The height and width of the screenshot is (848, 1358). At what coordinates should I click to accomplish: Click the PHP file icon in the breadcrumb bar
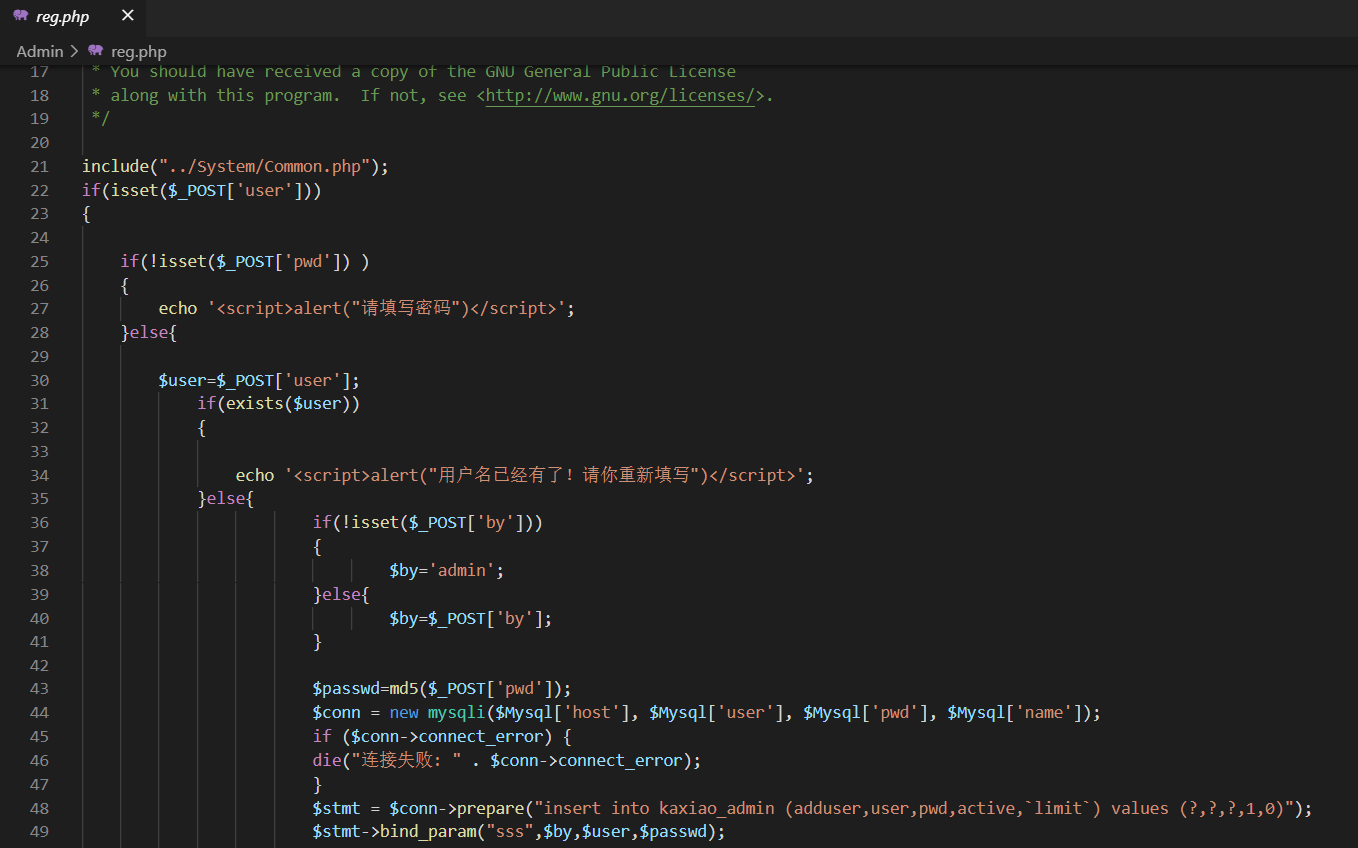[94, 51]
